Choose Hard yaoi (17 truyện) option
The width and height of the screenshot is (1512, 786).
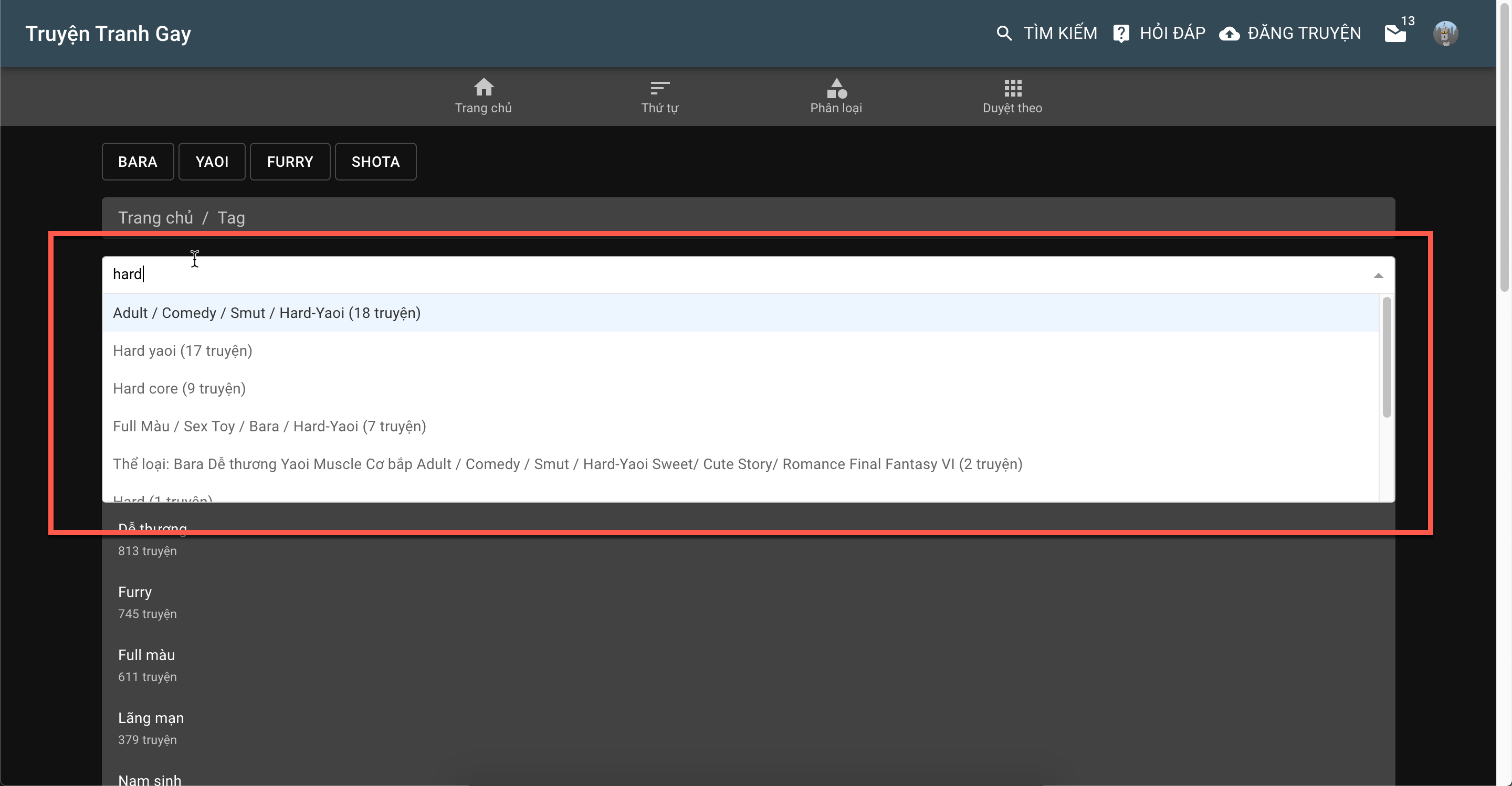[x=183, y=351]
